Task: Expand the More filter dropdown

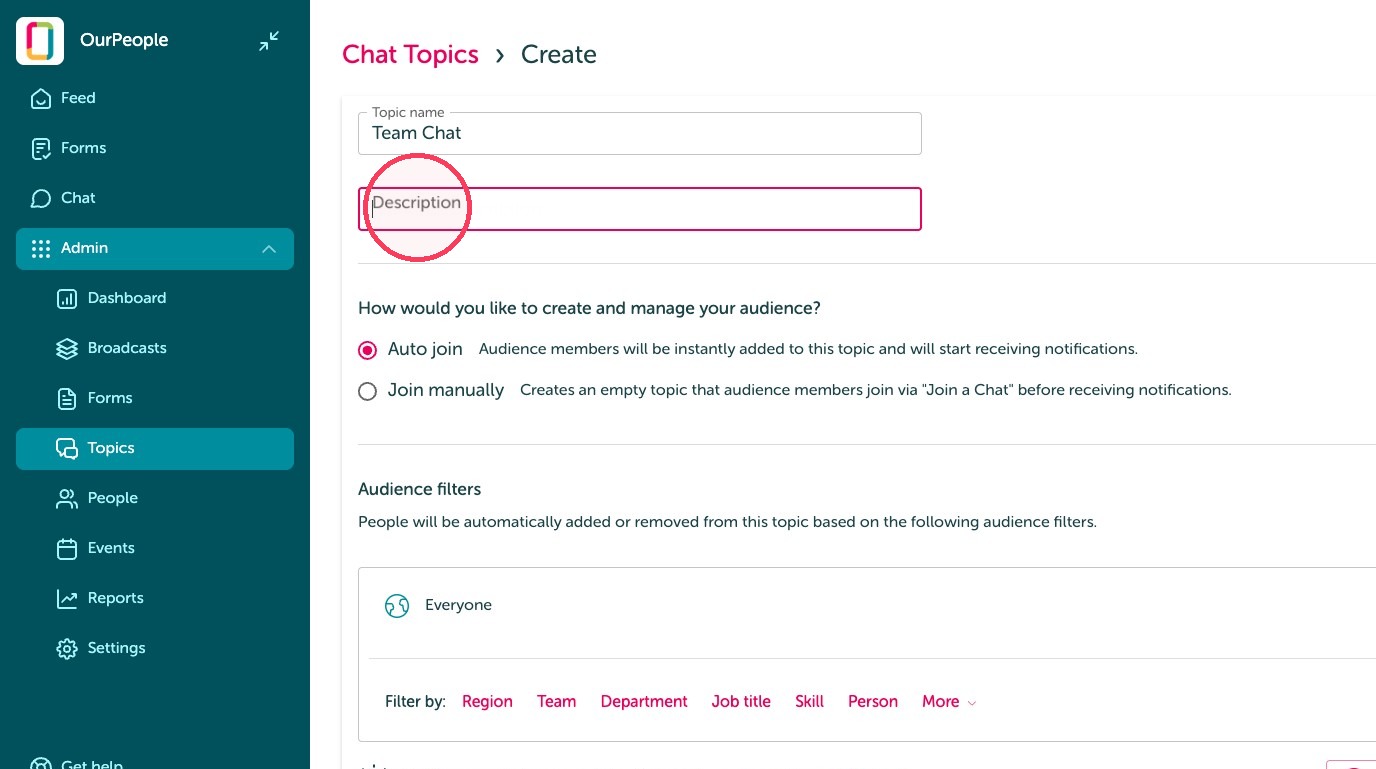Action: coord(948,702)
